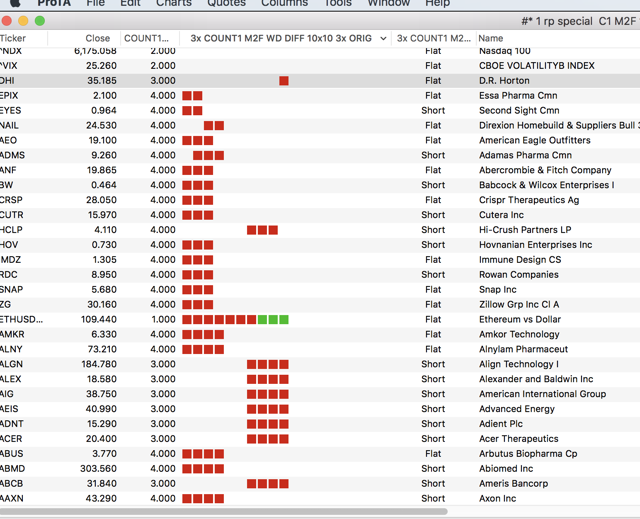Open the File menu
This screenshot has height=519, width=640.
point(96,3)
